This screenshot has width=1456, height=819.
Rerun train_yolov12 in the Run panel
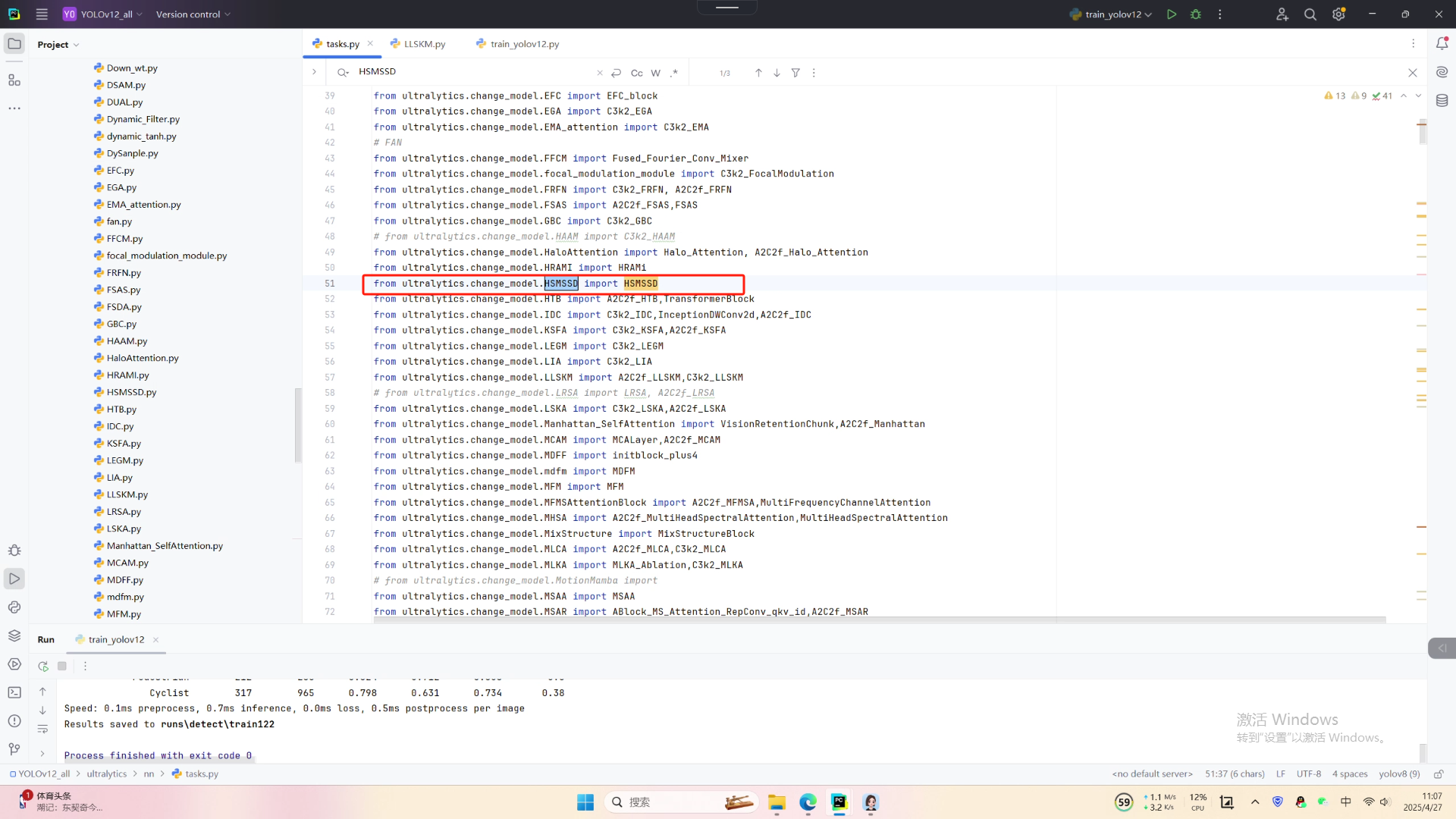point(43,666)
